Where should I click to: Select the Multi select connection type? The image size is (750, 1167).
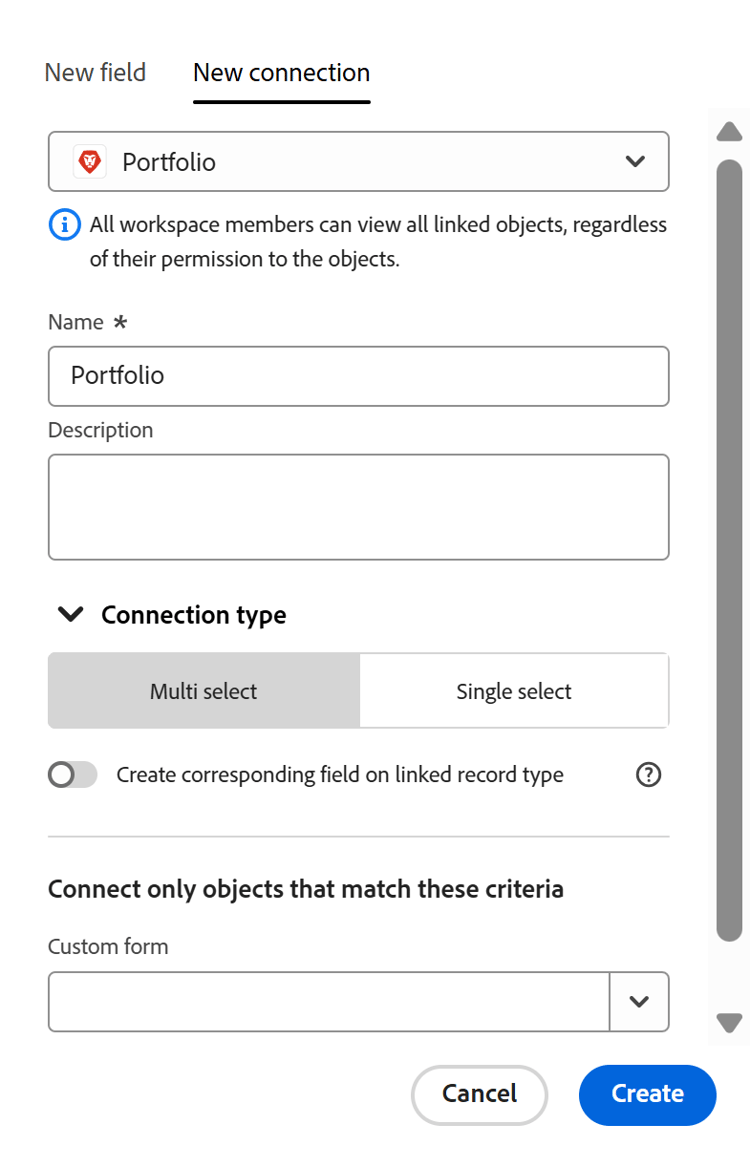(x=204, y=690)
